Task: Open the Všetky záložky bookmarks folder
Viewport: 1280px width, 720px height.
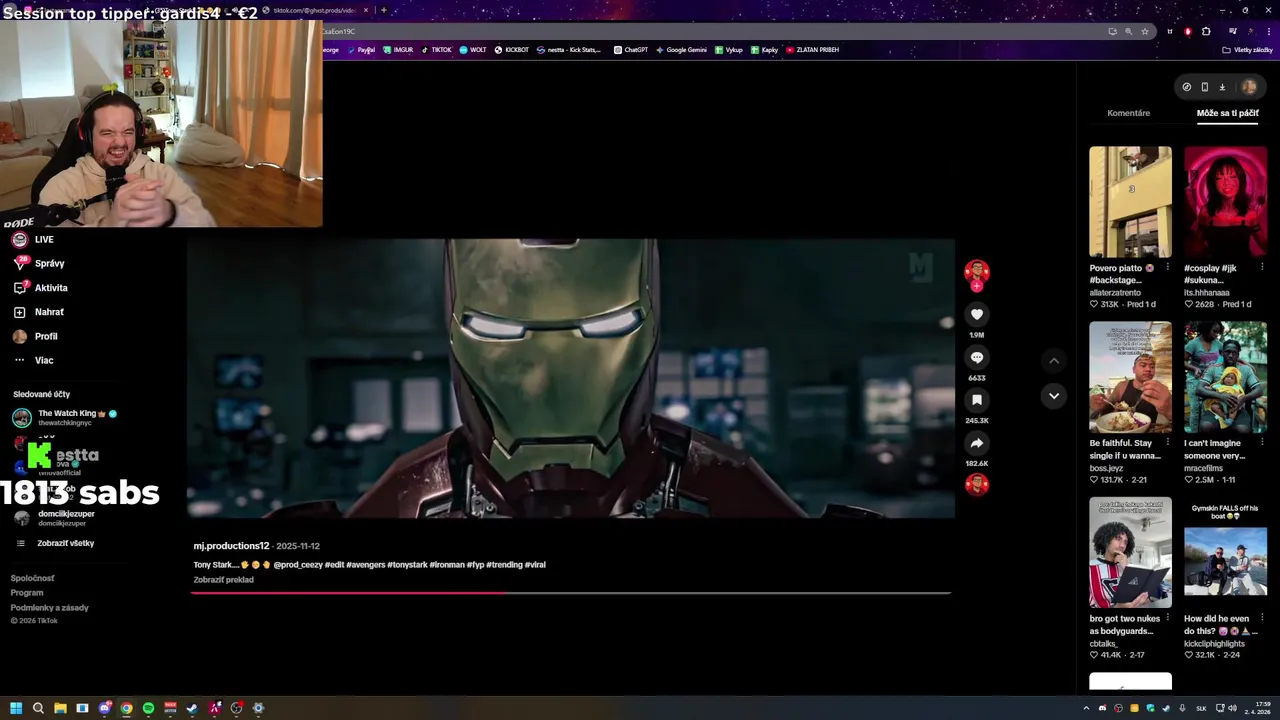Action: [1248, 50]
